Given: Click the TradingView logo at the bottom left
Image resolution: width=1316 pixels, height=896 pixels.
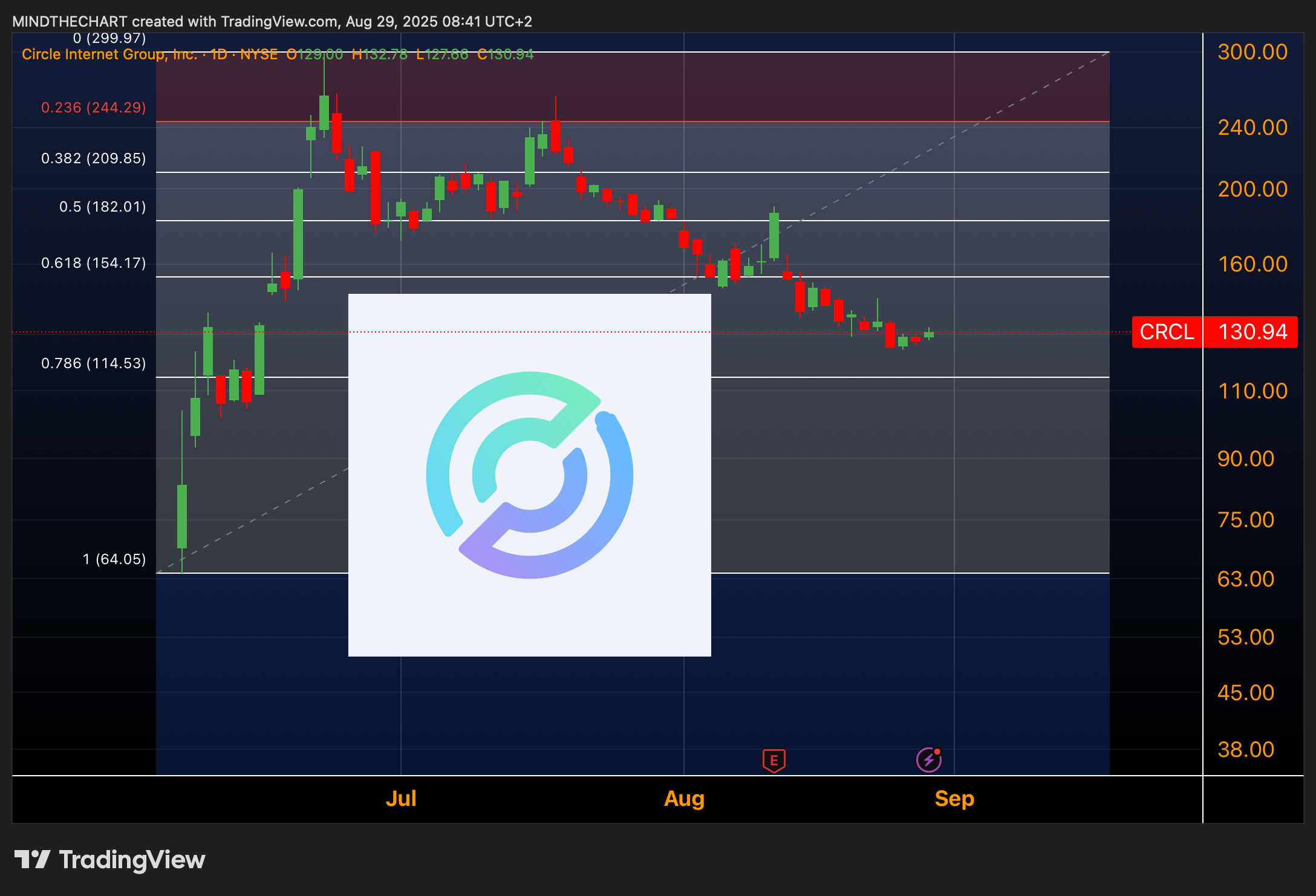Looking at the screenshot, I should click(x=110, y=859).
